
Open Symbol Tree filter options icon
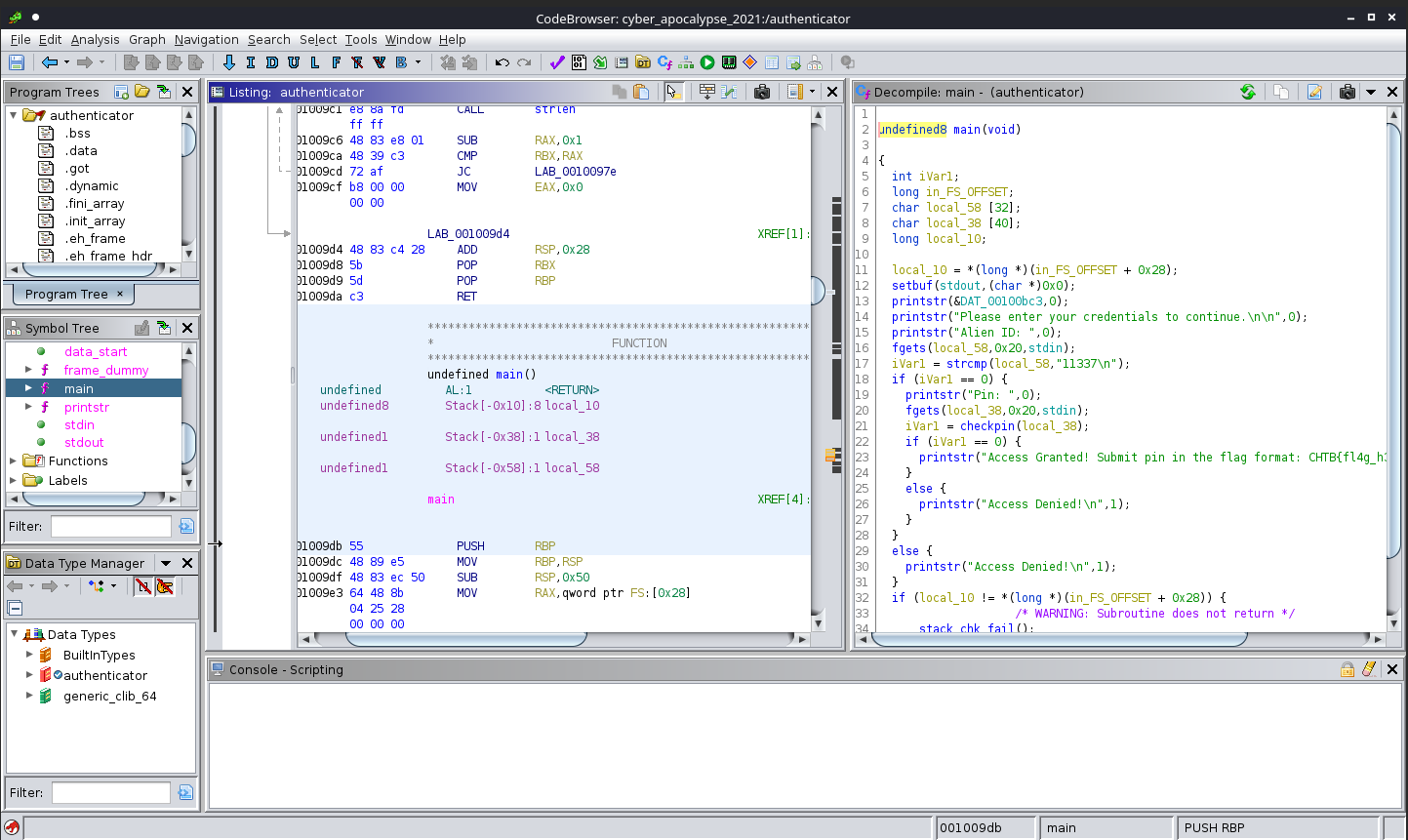[186, 526]
